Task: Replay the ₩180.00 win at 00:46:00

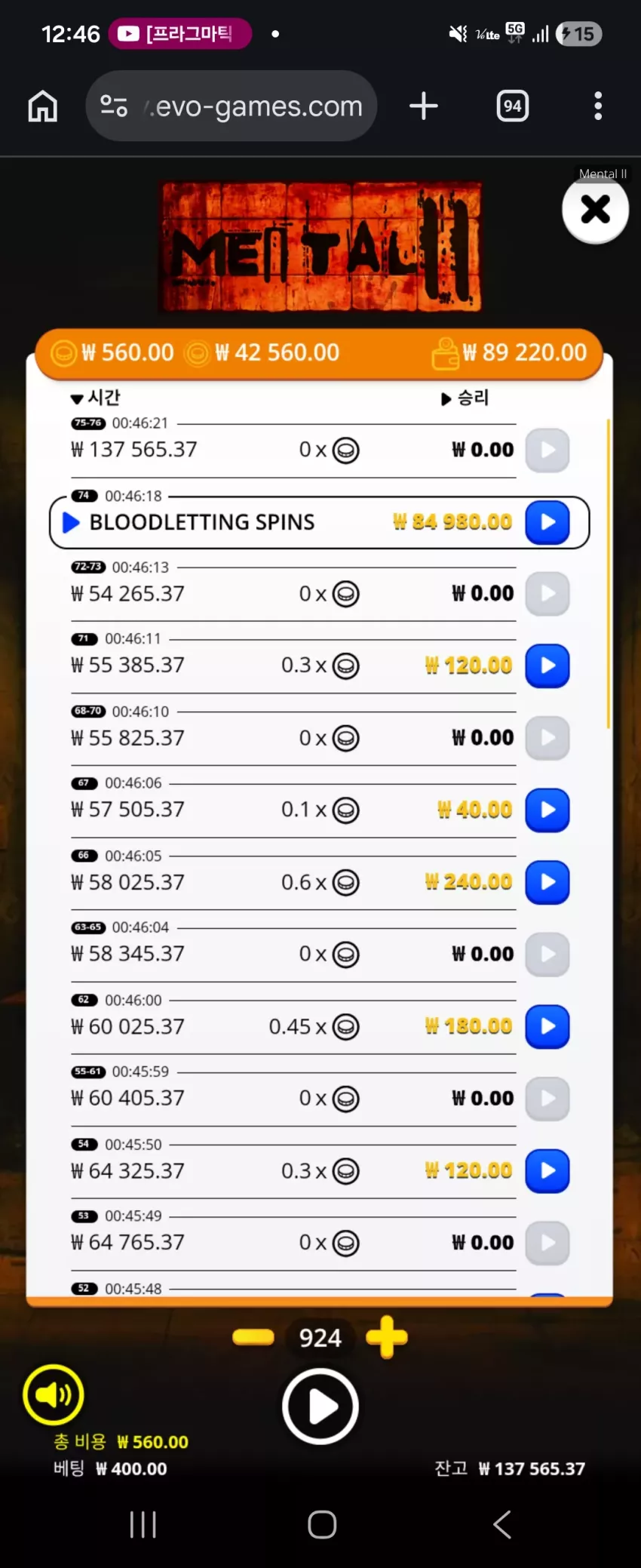Action: pos(547,1026)
